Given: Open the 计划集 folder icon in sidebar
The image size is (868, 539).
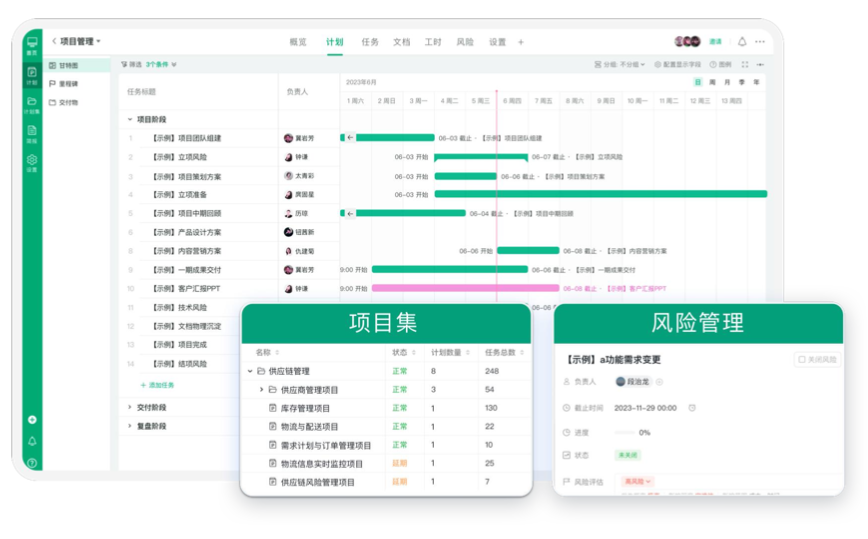Looking at the screenshot, I should pos(32,104).
